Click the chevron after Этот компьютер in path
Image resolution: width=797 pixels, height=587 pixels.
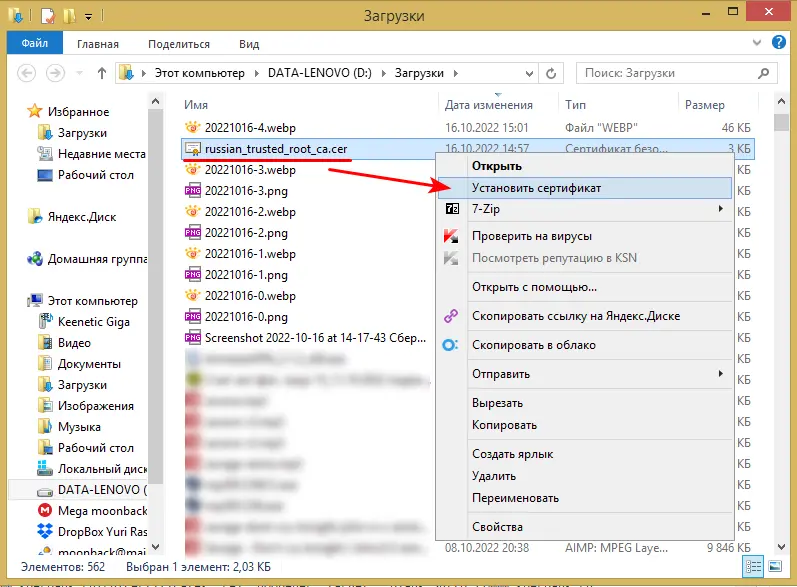pyautogui.click(x=257, y=73)
